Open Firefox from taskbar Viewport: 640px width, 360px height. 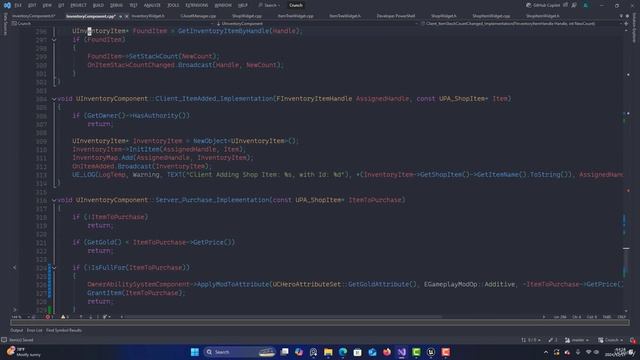click(x=387, y=352)
